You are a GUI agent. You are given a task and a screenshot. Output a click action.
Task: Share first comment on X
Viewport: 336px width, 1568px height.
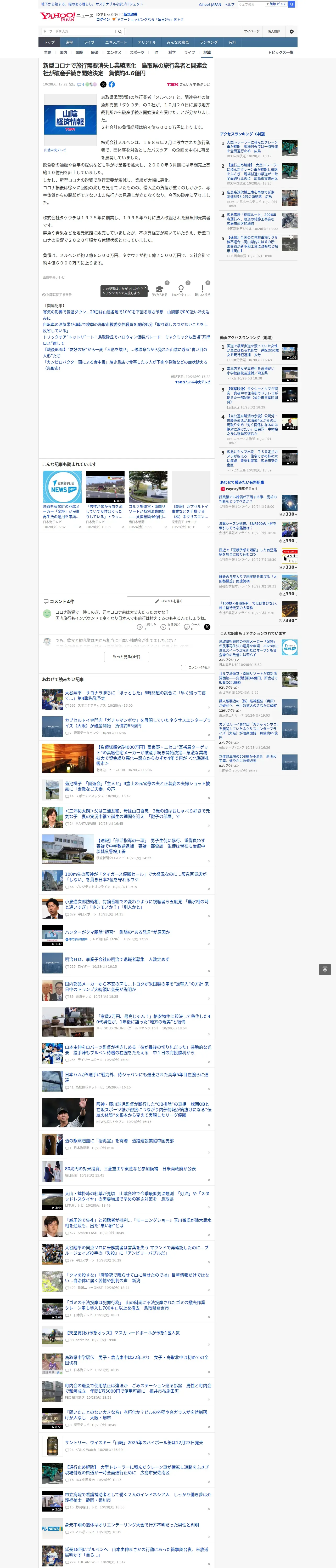click(x=207, y=626)
